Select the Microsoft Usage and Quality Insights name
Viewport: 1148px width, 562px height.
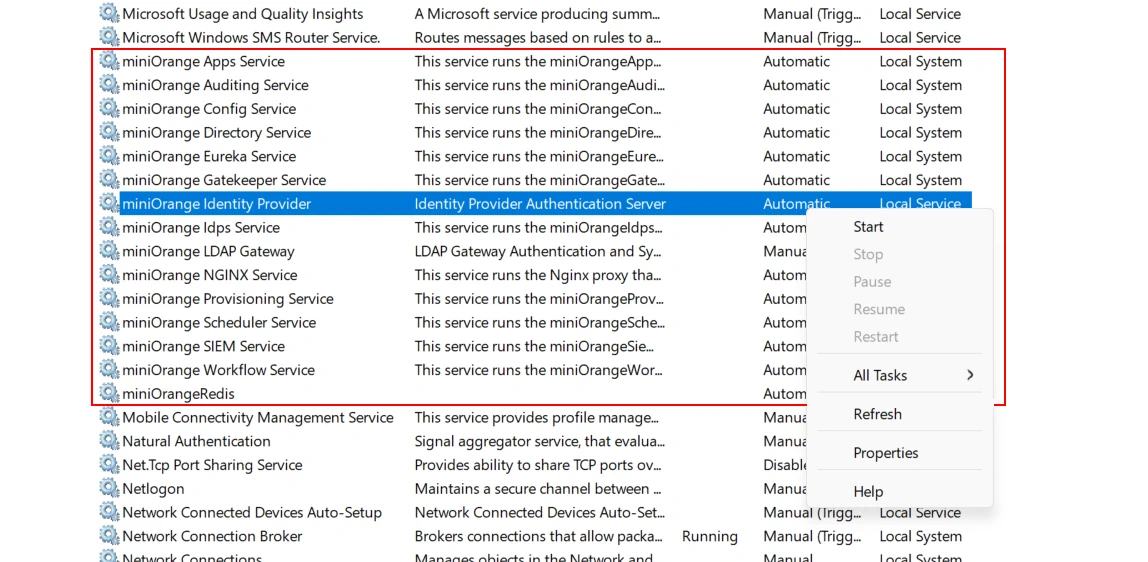pos(242,14)
